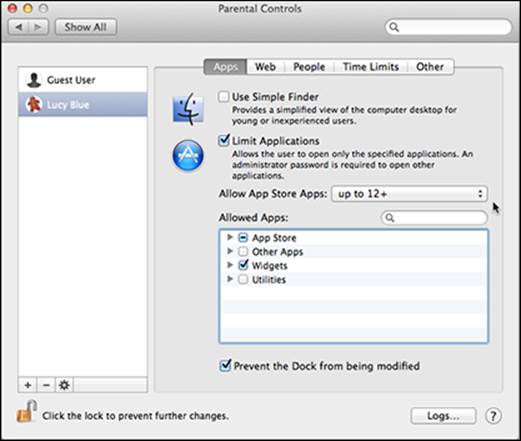Uncheck the Limit Applications checkbox
This screenshot has width=521, height=441.
pos(224,140)
